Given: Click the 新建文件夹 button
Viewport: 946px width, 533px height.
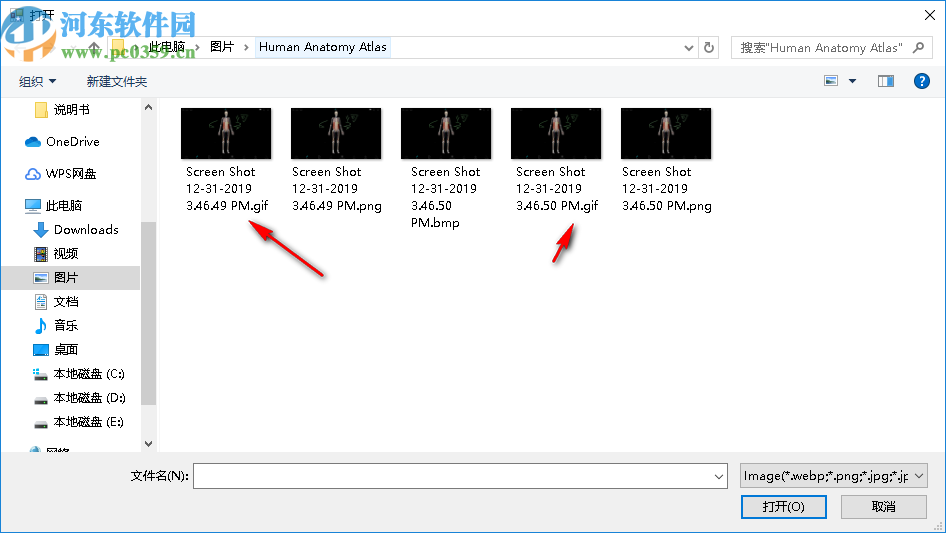Looking at the screenshot, I should (x=116, y=81).
